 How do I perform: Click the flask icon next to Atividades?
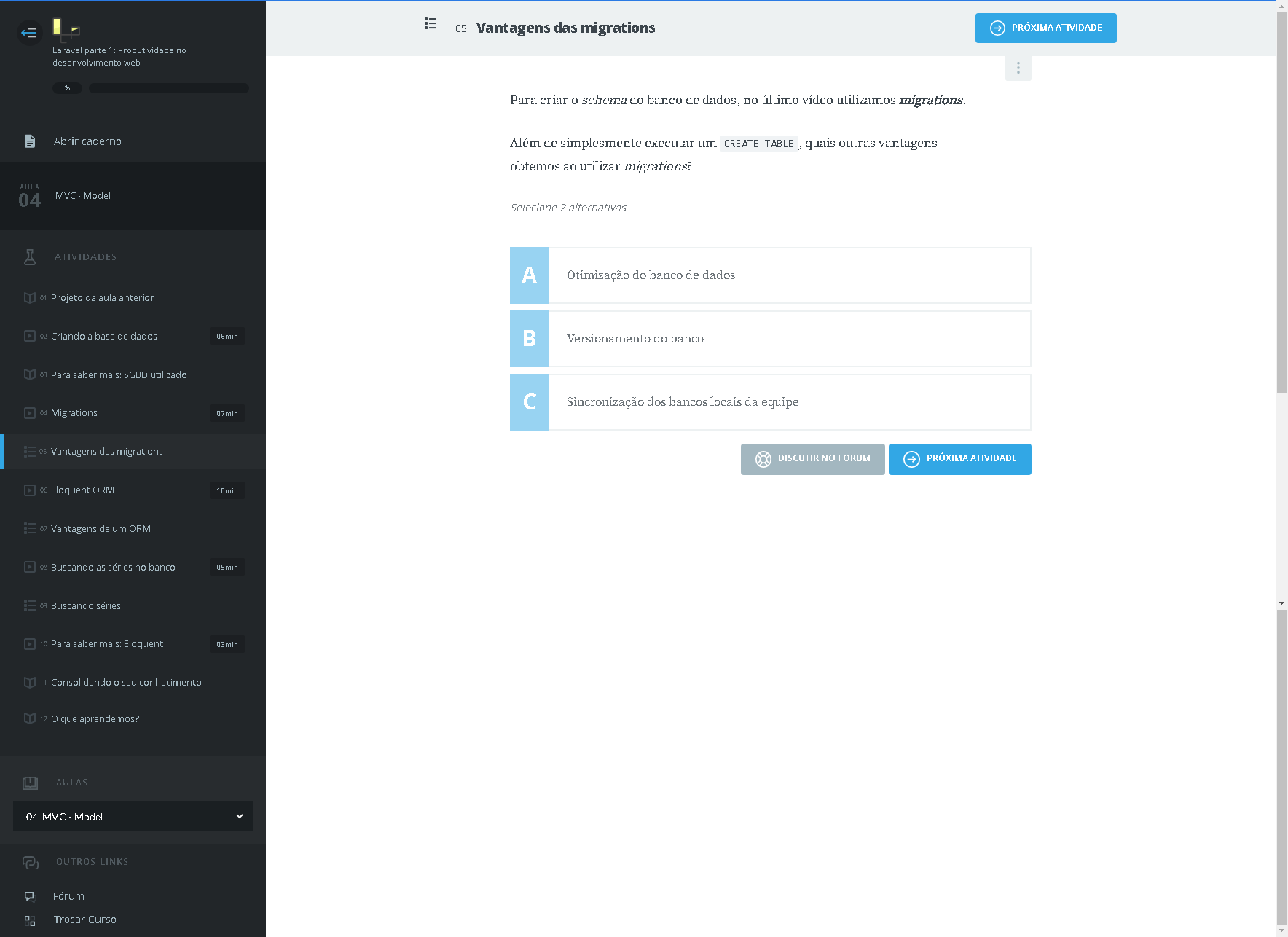30,256
